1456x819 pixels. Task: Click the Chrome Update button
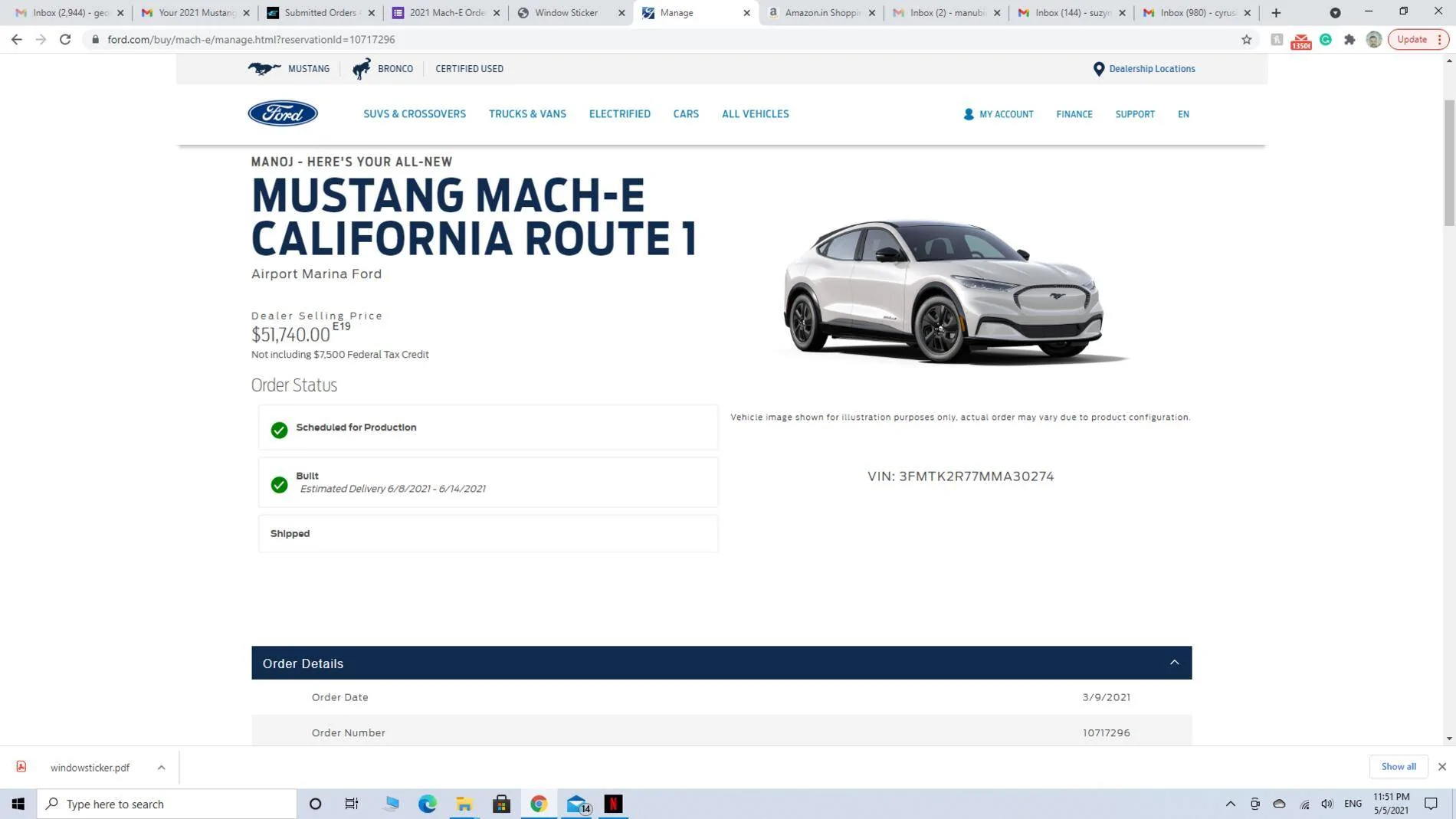(x=1418, y=39)
